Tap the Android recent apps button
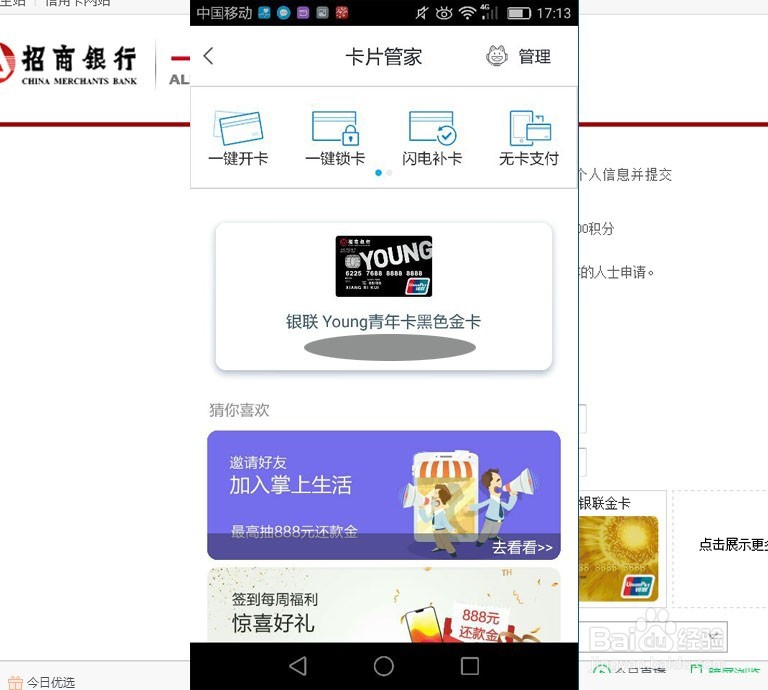This screenshot has height=690, width=768. coord(470,666)
